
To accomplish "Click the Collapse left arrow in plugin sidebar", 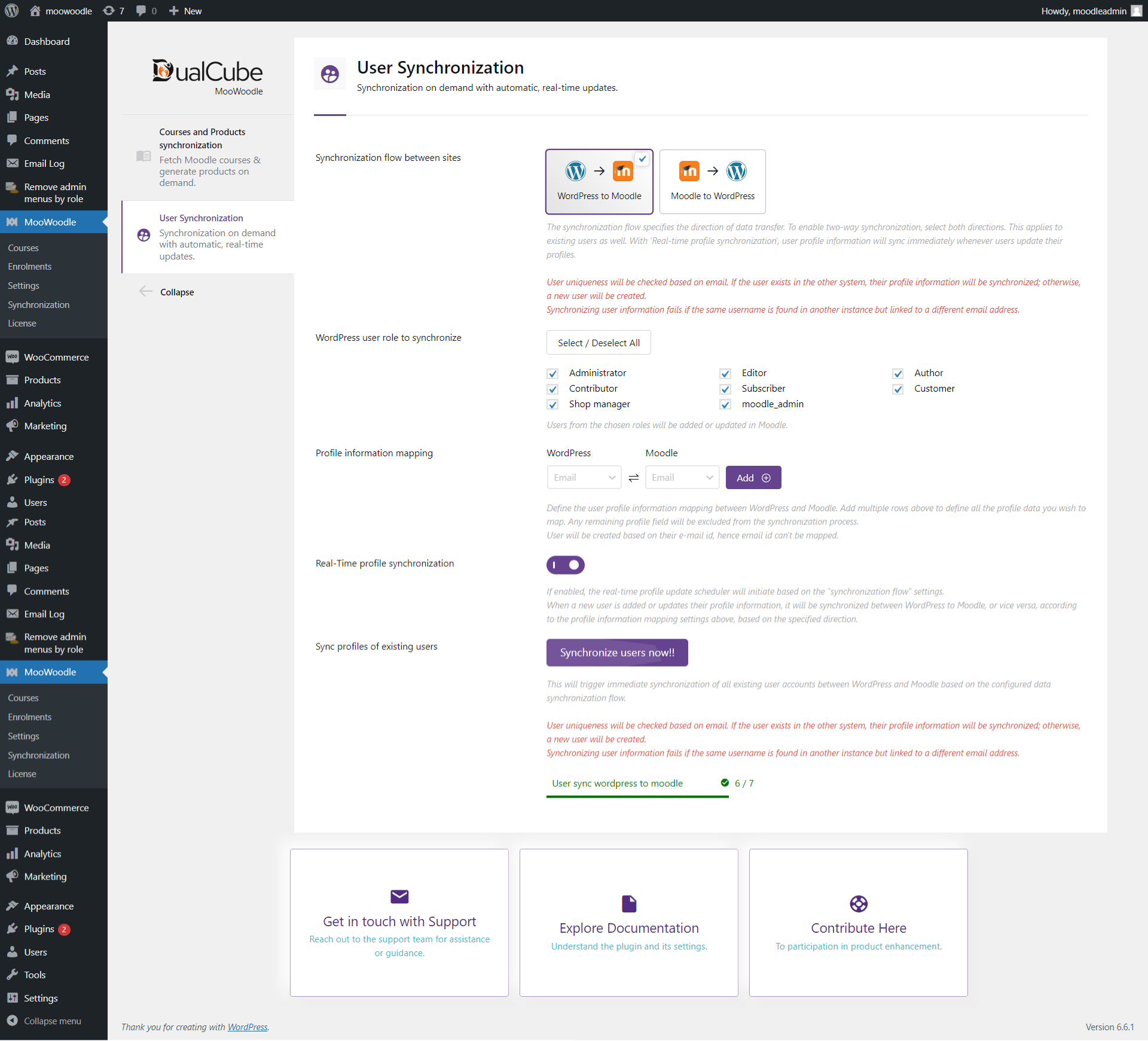I will point(145,291).
